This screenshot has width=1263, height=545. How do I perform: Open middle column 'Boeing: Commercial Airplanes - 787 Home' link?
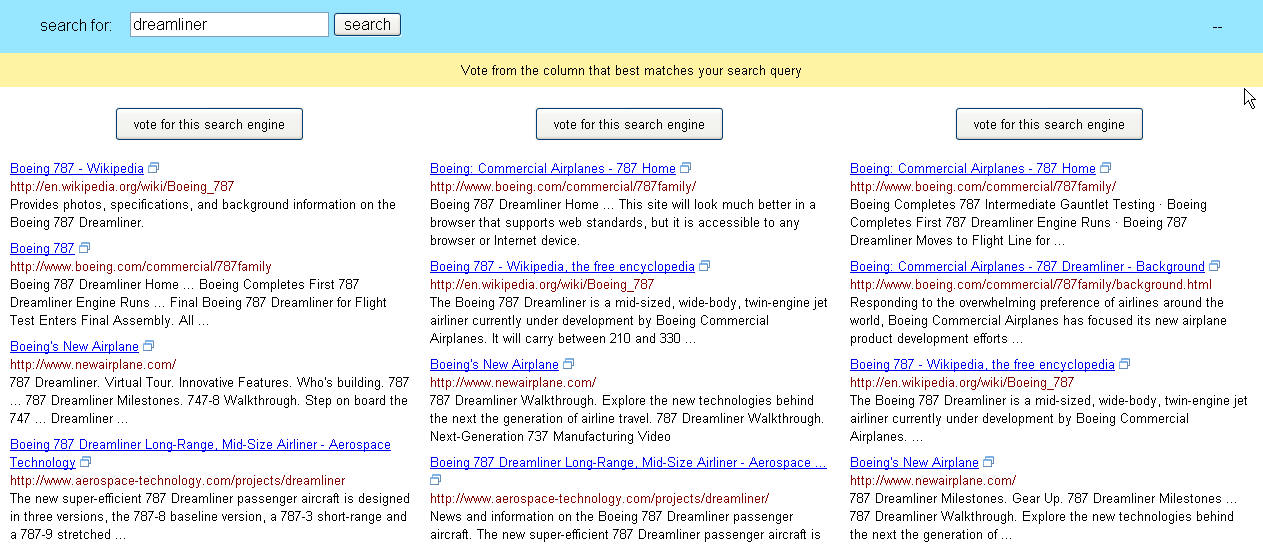tap(553, 168)
